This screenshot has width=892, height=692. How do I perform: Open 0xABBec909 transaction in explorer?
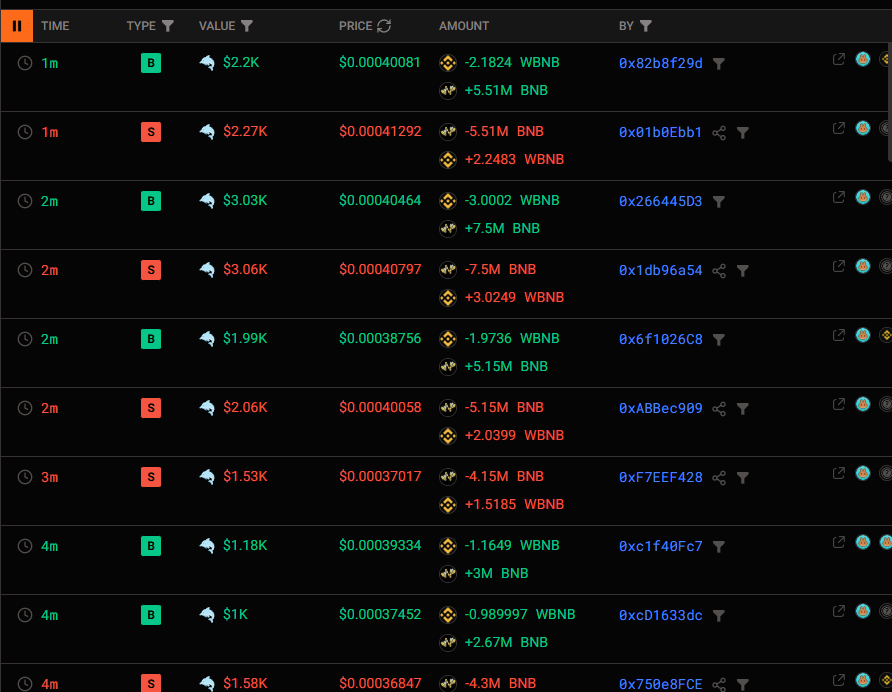point(839,404)
